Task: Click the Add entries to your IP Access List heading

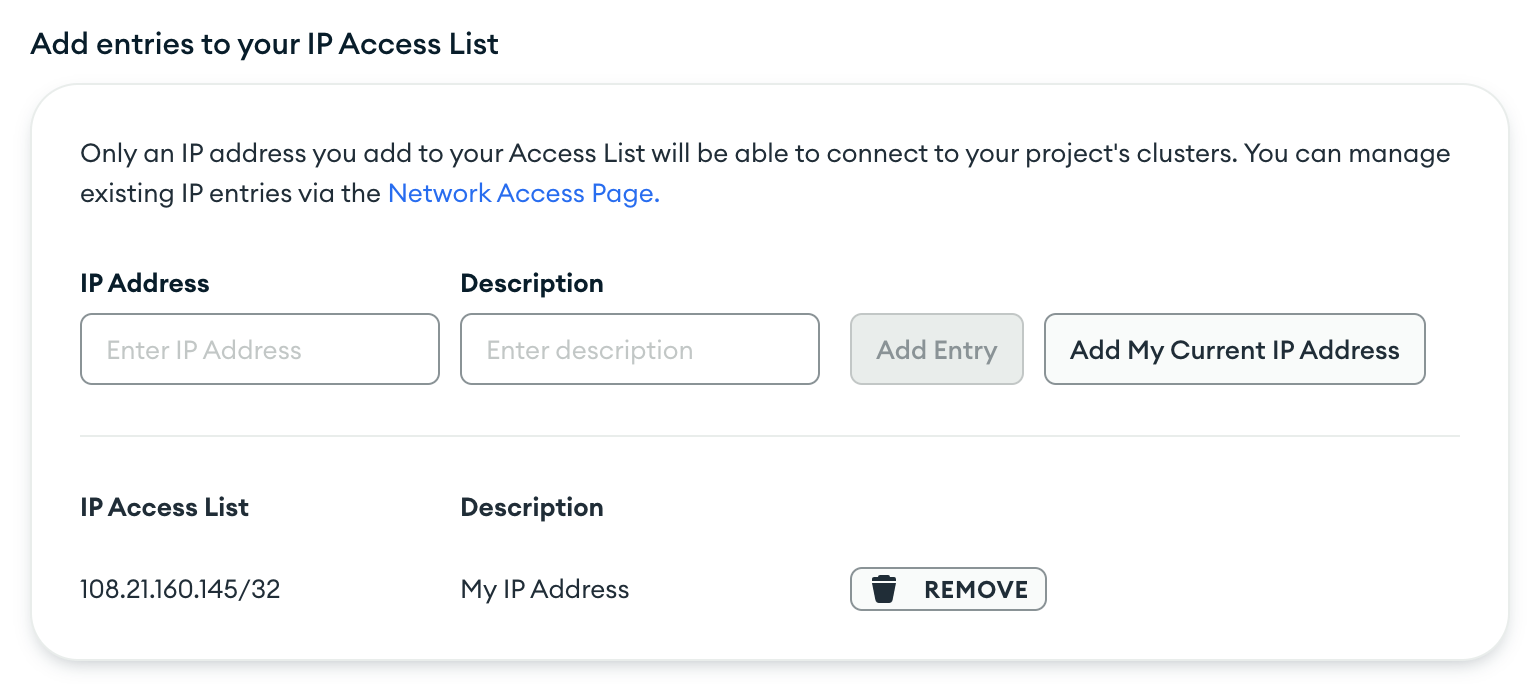Action: (x=265, y=44)
